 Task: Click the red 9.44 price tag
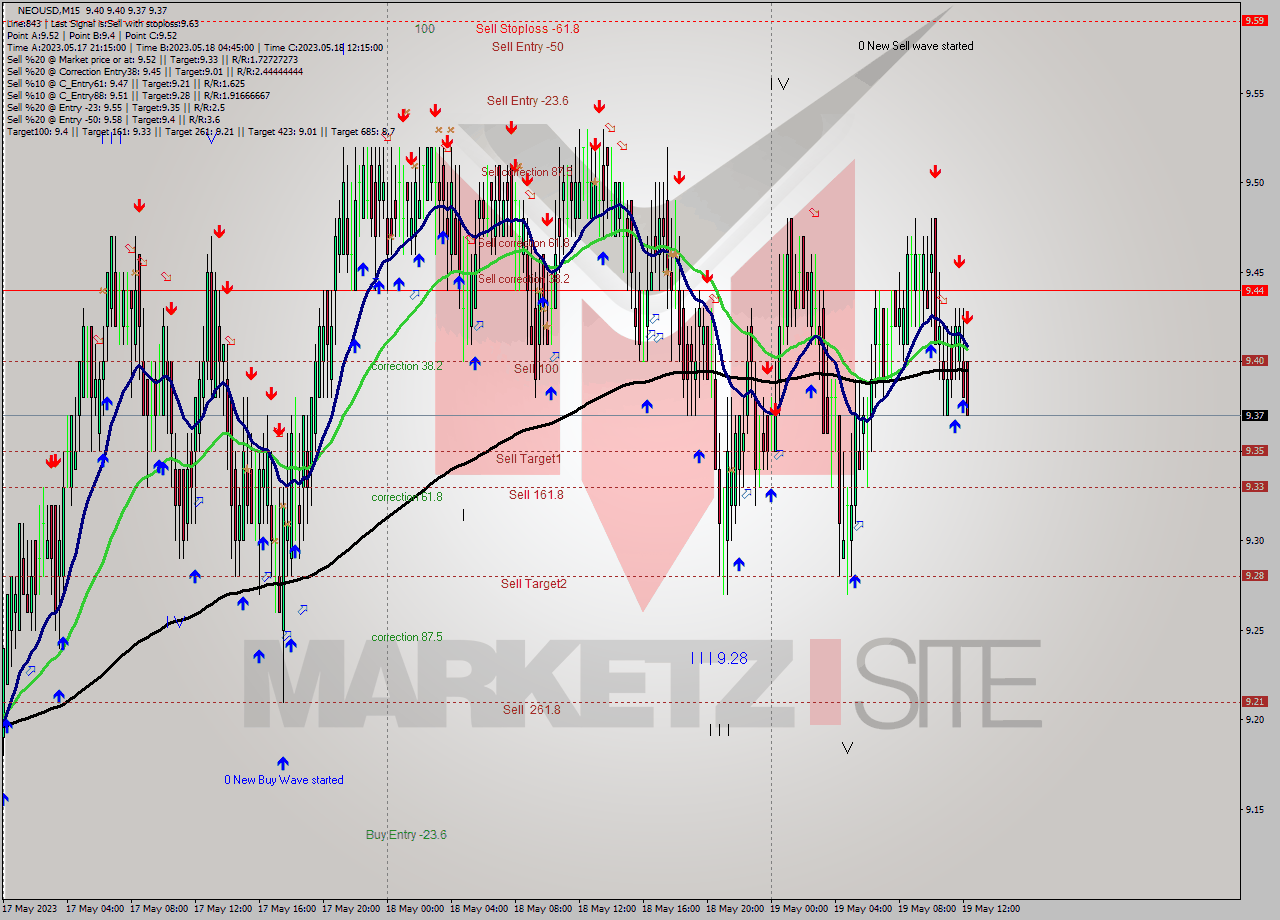[x=1254, y=290]
